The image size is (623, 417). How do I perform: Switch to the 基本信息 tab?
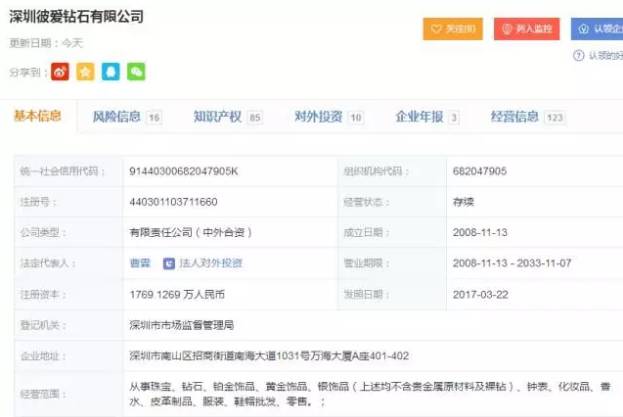tap(38, 117)
